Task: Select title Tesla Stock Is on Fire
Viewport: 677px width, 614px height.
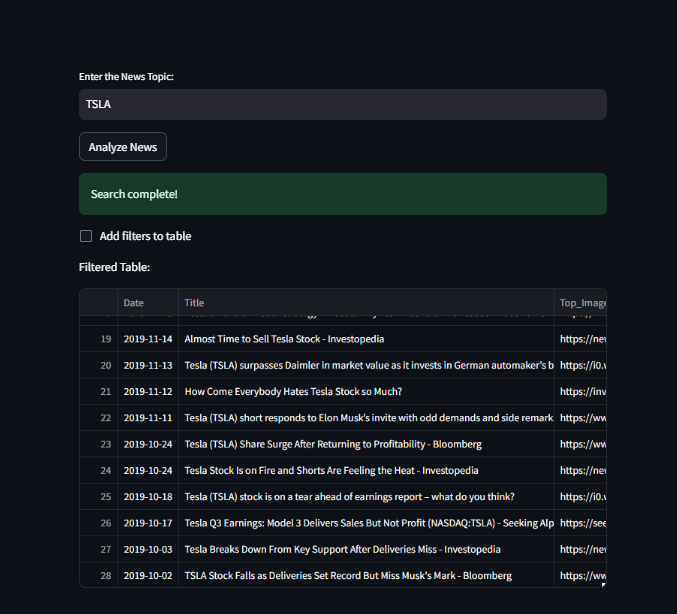Action: tap(366, 471)
